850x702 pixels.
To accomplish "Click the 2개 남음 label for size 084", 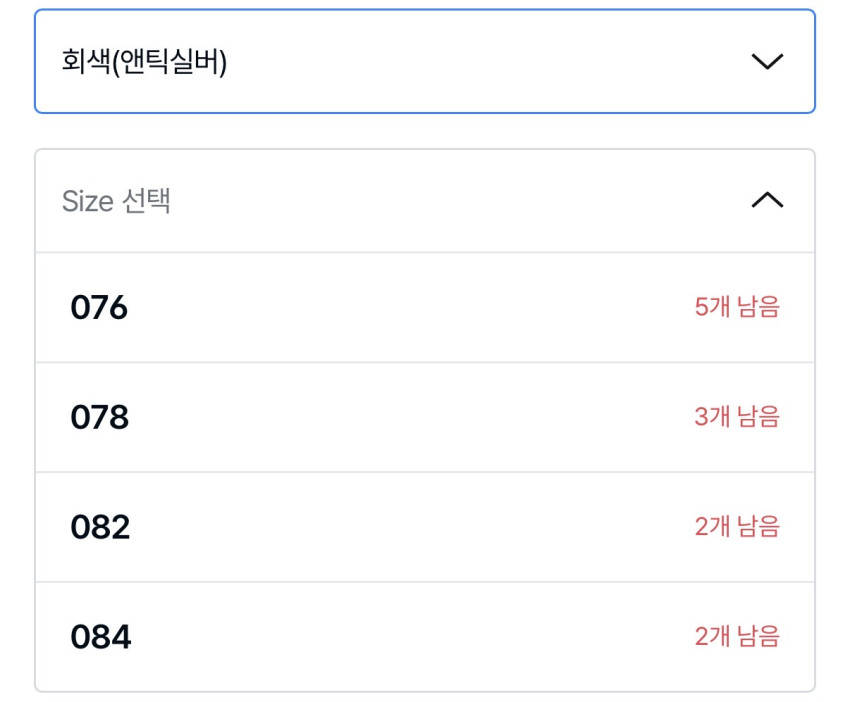I will [737, 637].
